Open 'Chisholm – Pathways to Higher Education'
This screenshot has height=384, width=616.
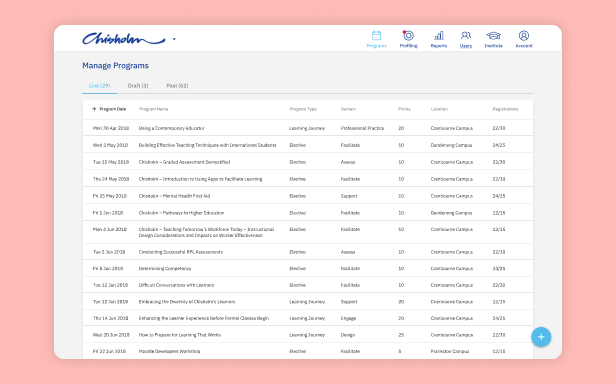click(181, 213)
